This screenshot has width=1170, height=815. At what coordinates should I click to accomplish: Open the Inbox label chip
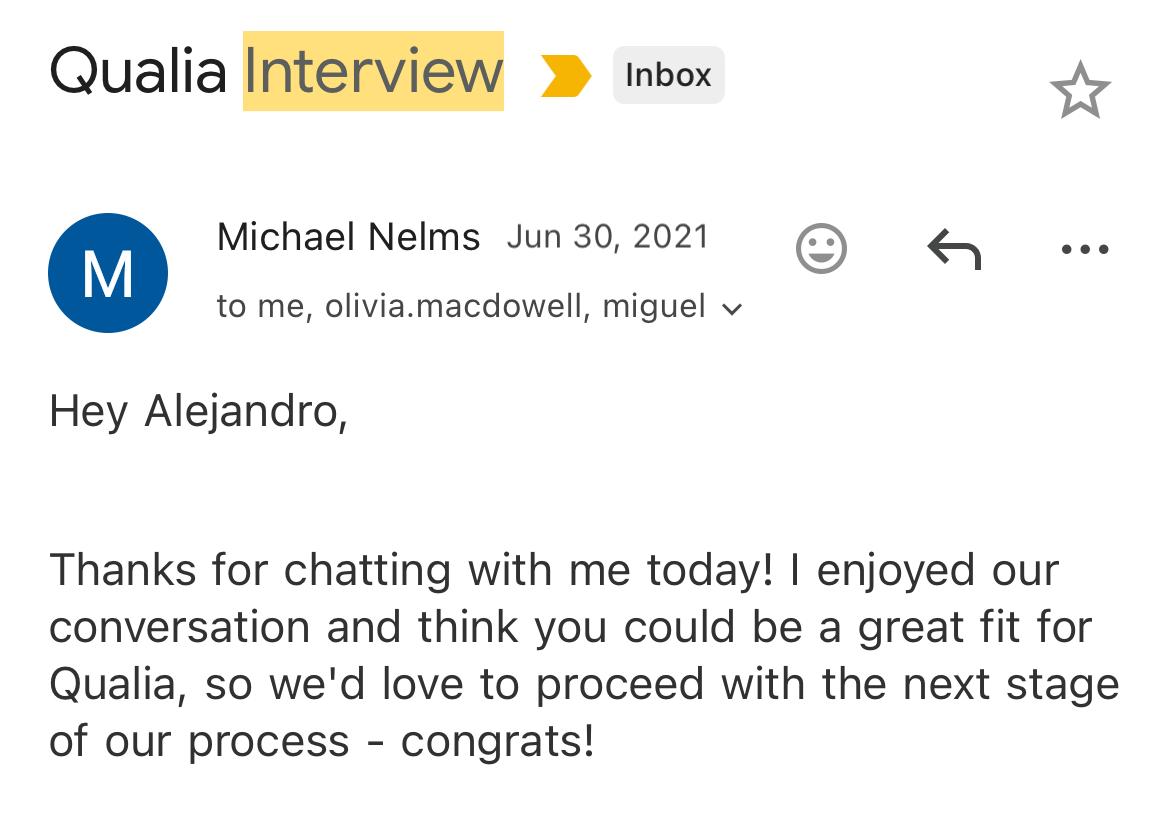click(x=668, y=74)
